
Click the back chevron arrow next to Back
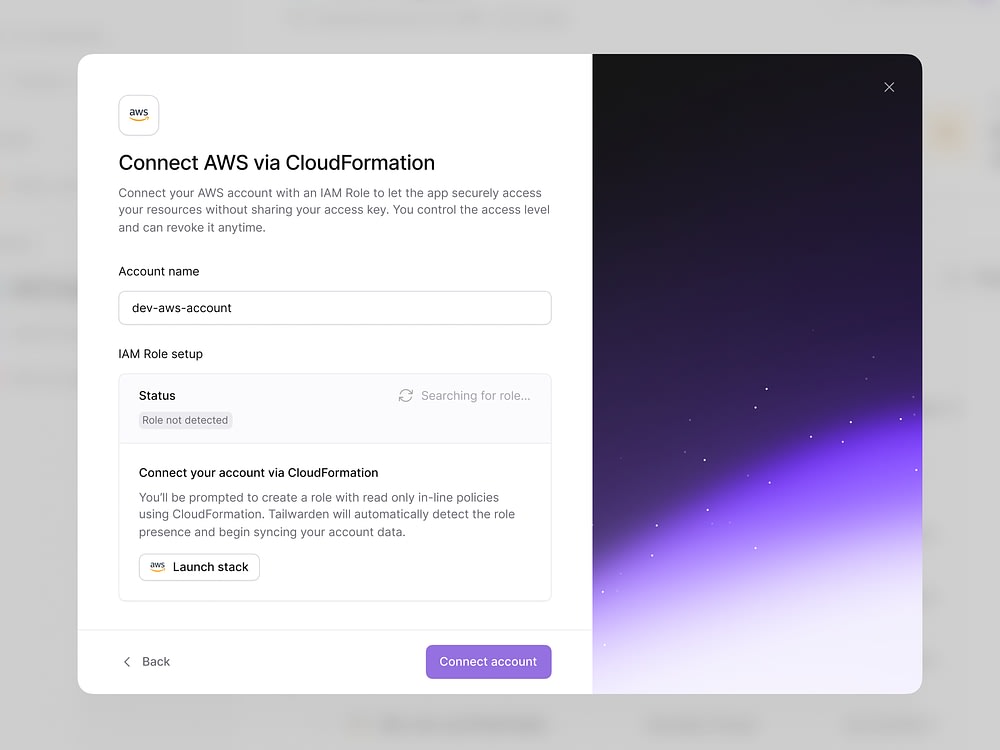tap(127, 661)
